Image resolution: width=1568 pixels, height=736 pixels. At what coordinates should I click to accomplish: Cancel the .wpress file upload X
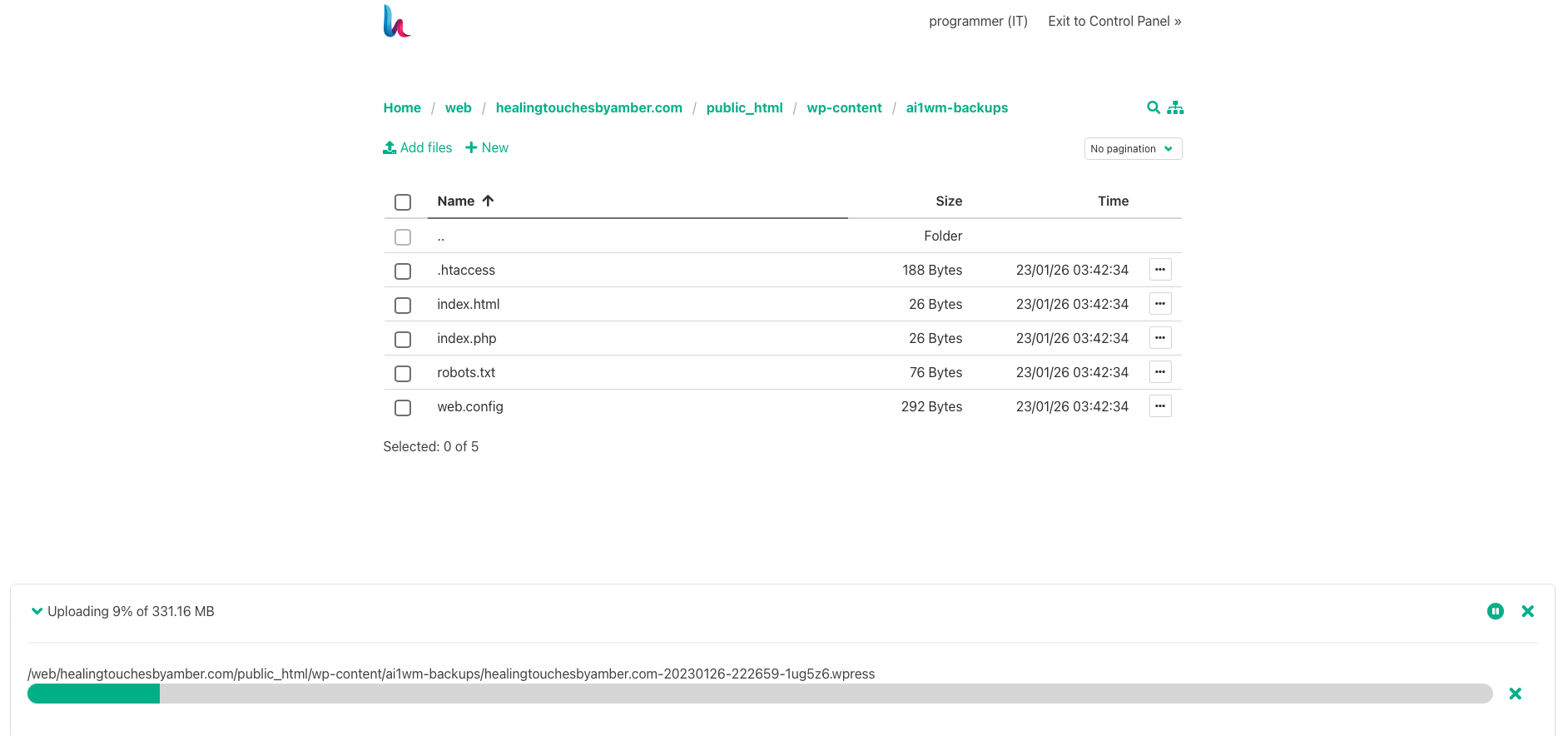pyautogui.click(x=1516, y=694)
